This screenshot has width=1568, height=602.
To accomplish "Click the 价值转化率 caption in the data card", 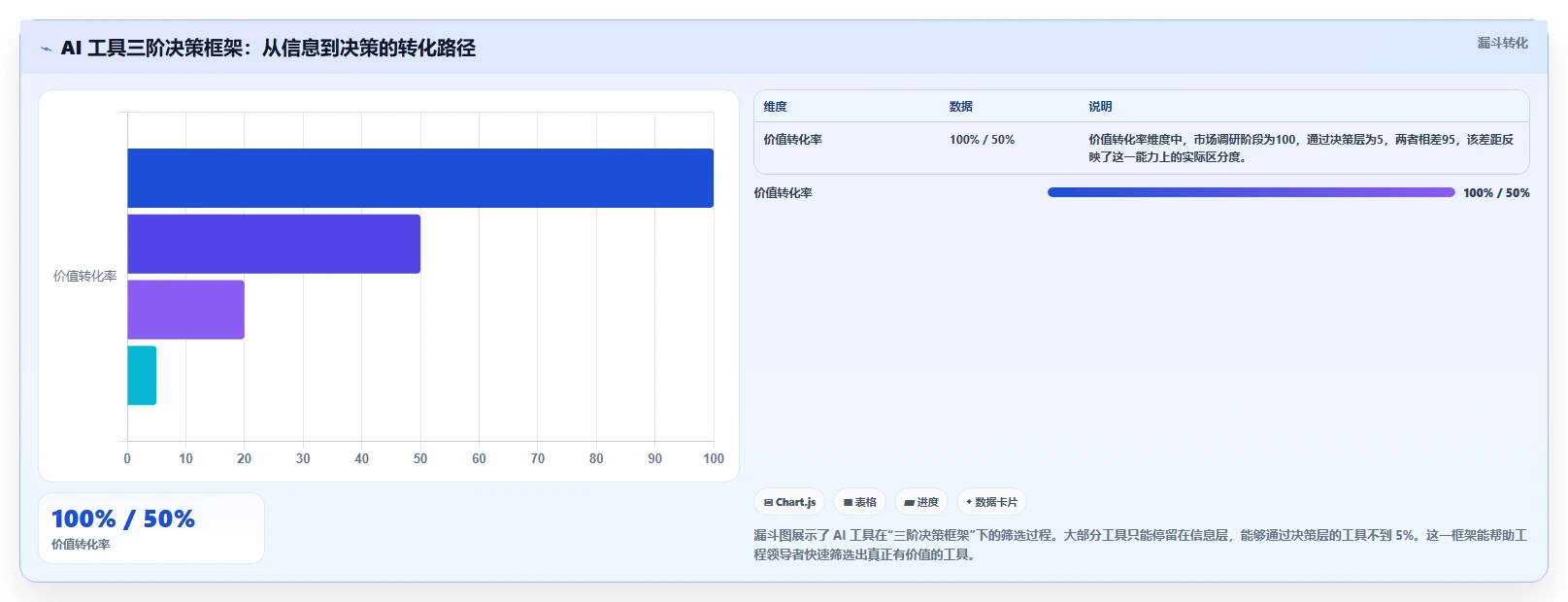I will pyautogui.click(x=81, y=545).
